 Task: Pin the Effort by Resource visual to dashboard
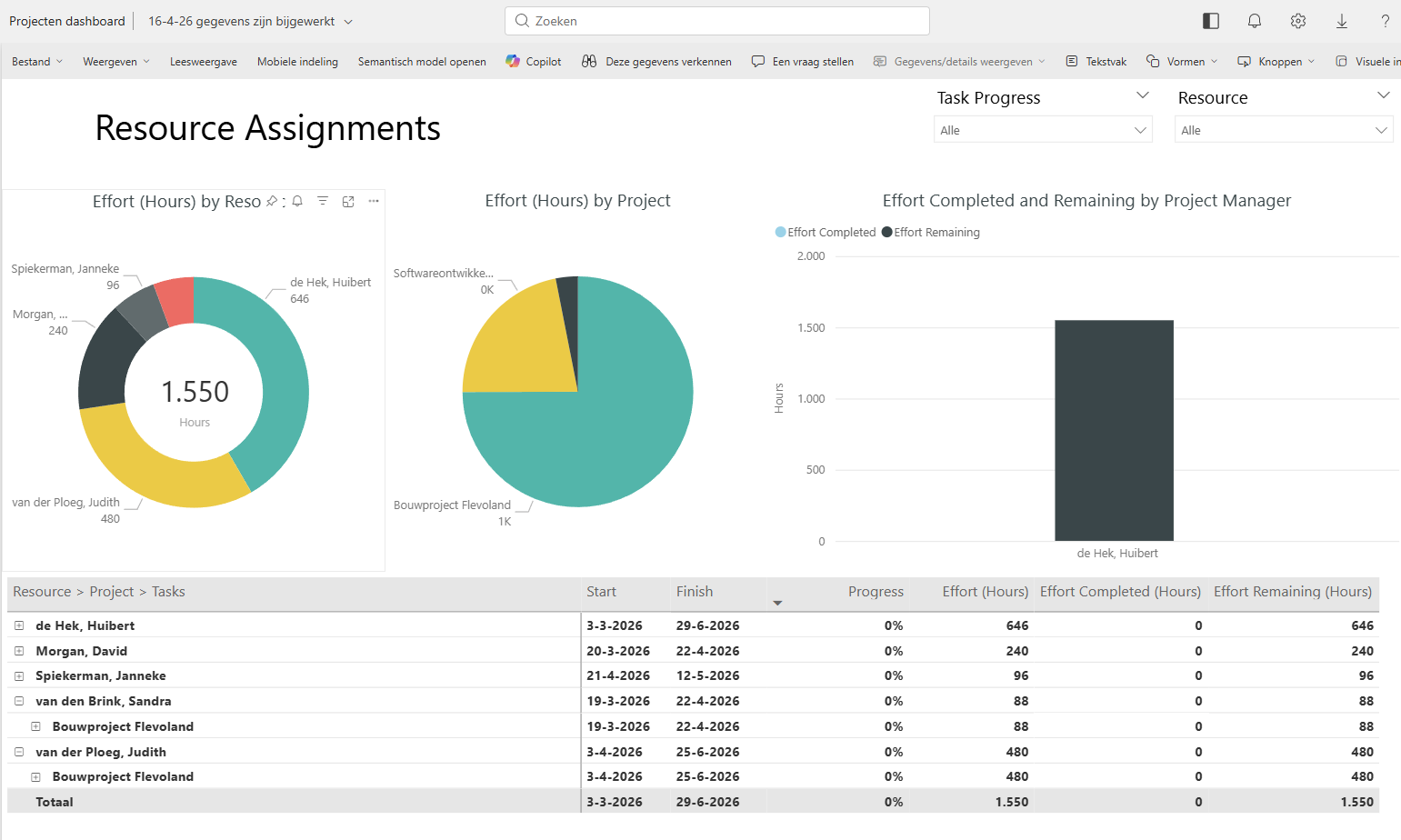[x=272, y=201]
